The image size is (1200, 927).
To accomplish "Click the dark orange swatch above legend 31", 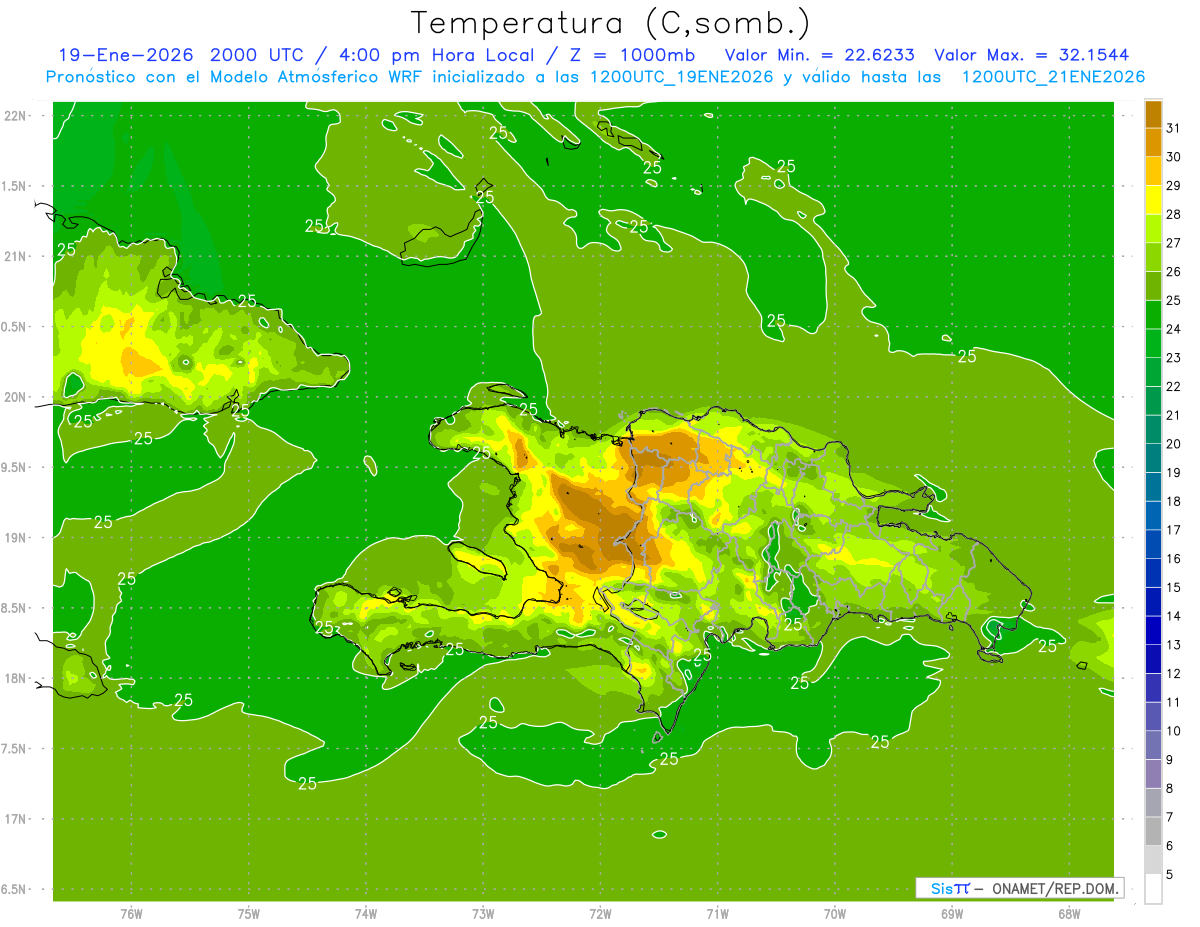I will coord(1153,113).
